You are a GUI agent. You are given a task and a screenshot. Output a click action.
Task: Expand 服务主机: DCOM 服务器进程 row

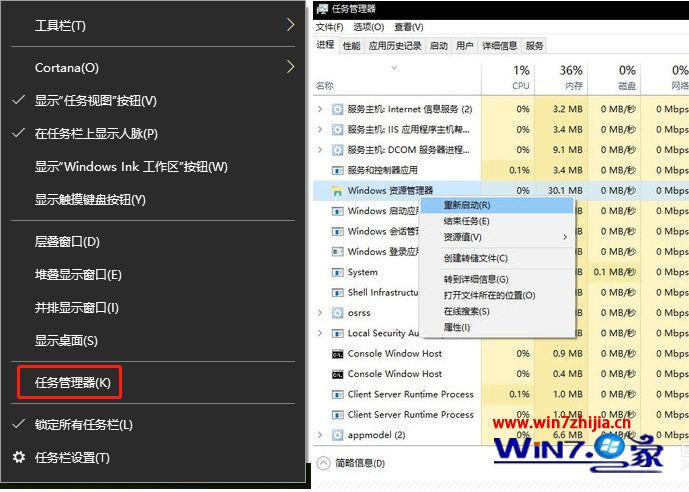coord(320,150)
